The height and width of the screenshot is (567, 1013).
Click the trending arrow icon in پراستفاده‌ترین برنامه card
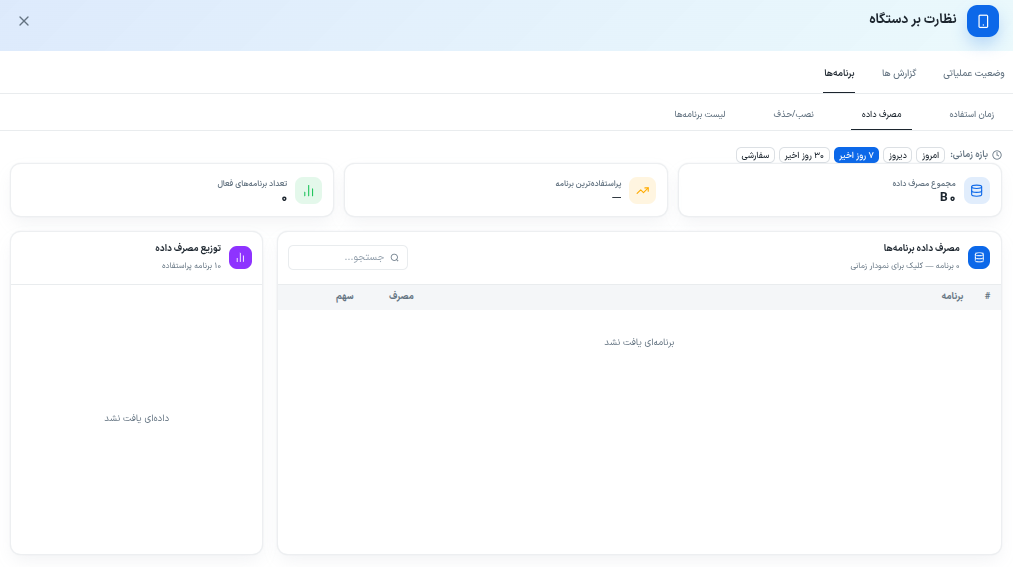[642, 191]
